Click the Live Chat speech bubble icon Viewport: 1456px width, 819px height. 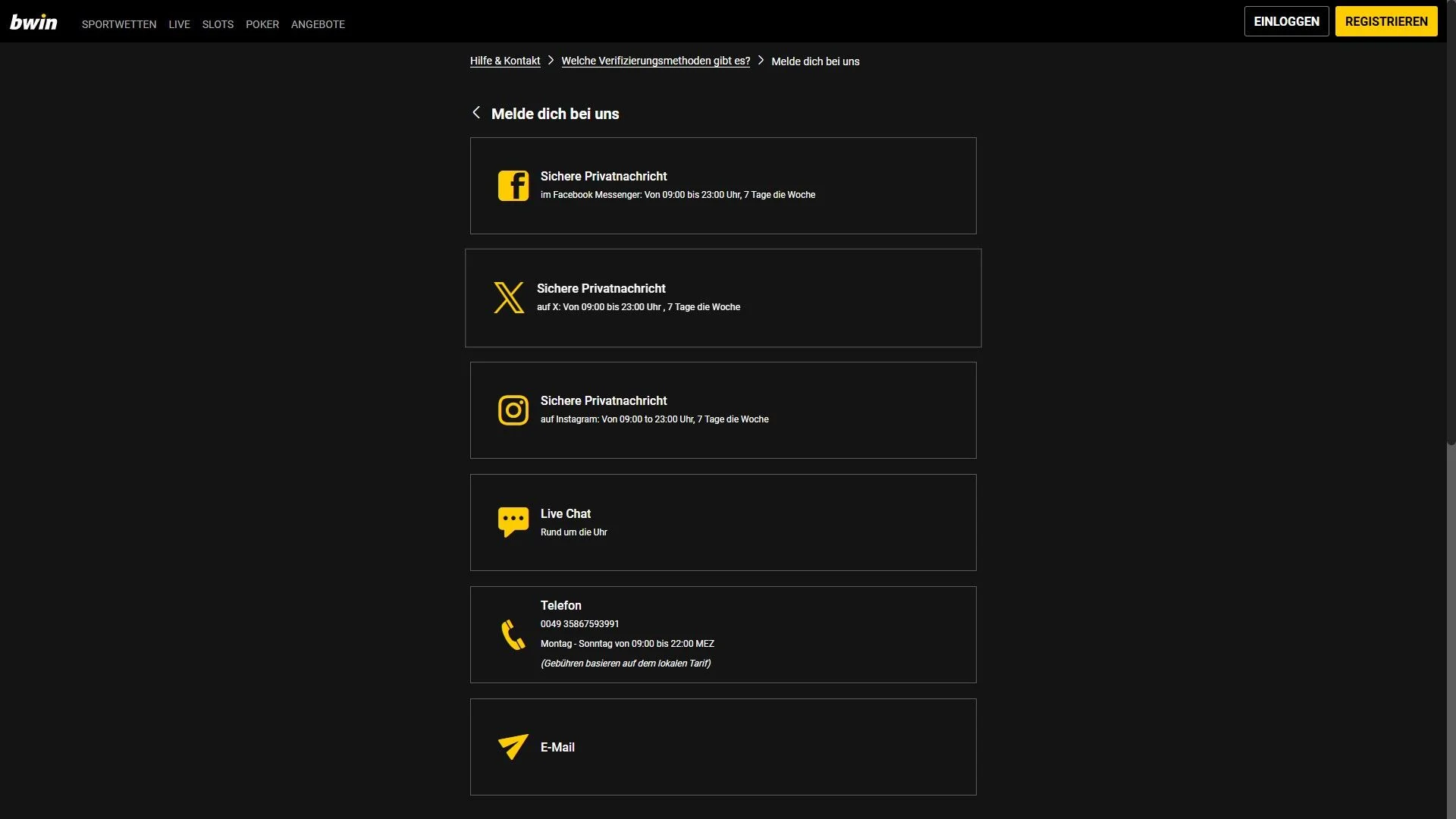tap(513, 522)
